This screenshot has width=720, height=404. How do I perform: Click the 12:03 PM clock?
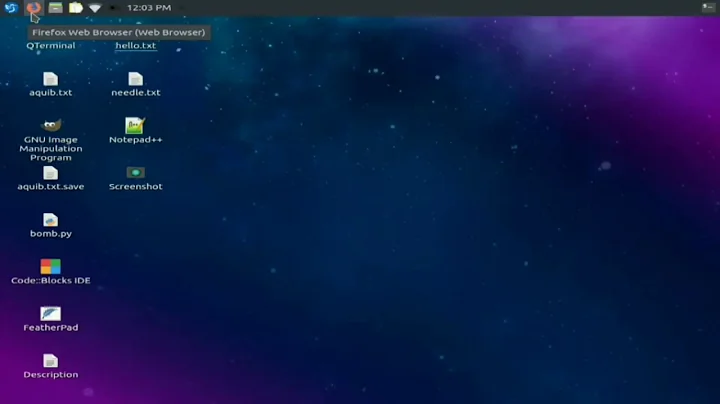[150, 8]
